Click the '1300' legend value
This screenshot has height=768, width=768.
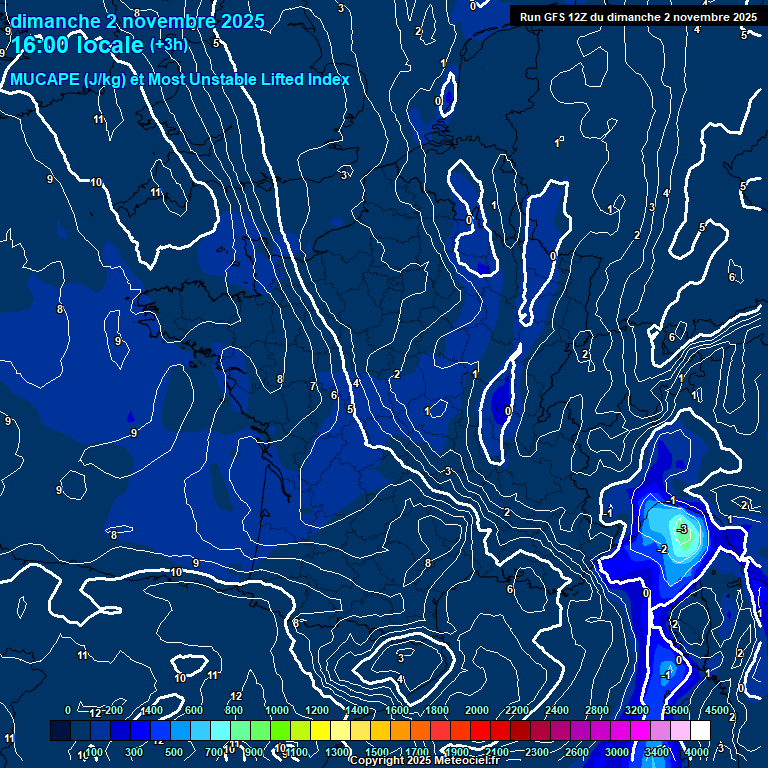tap(337, 752)
